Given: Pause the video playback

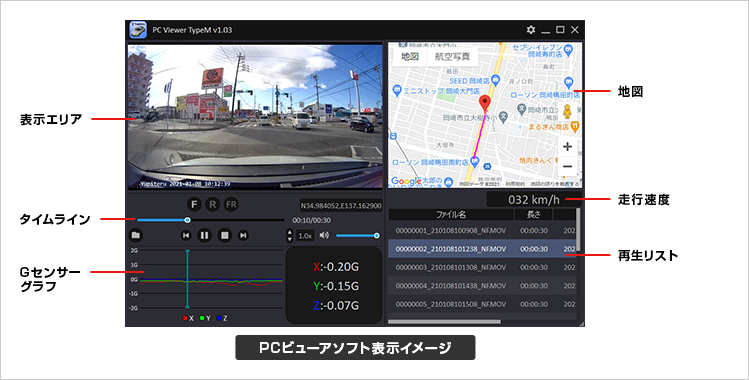Looking at the screenshot, I should 204,235.
